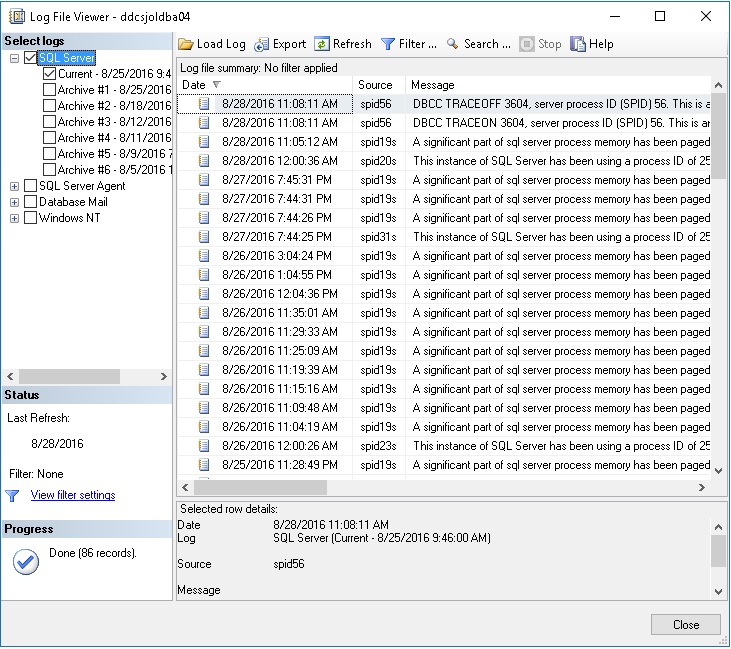
Task: Click log icon of 8/27/2016 7:44:26 PM row
Action: point(204,218)
